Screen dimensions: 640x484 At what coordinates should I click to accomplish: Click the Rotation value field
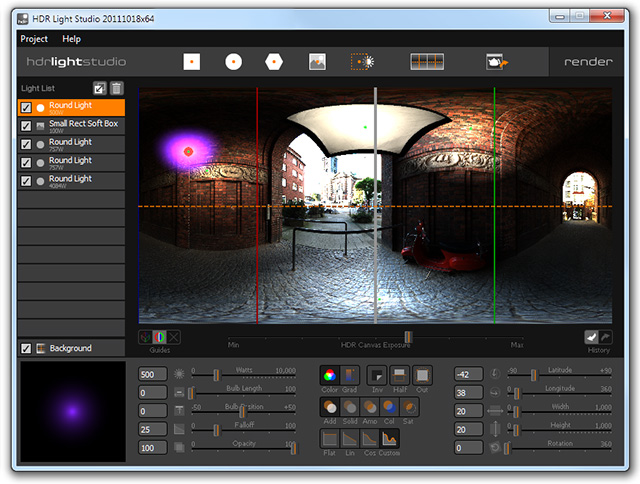(x=468, y=448)
